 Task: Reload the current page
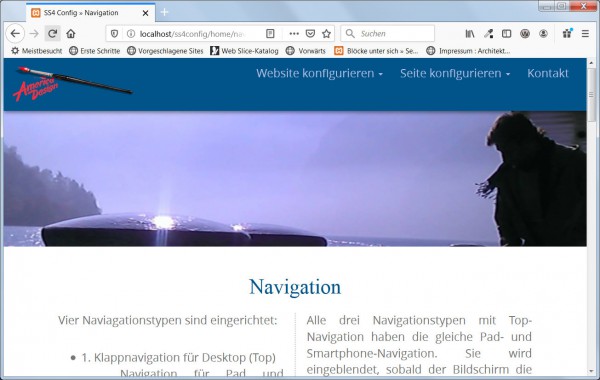pyautogui.click(x=52, y=34)
